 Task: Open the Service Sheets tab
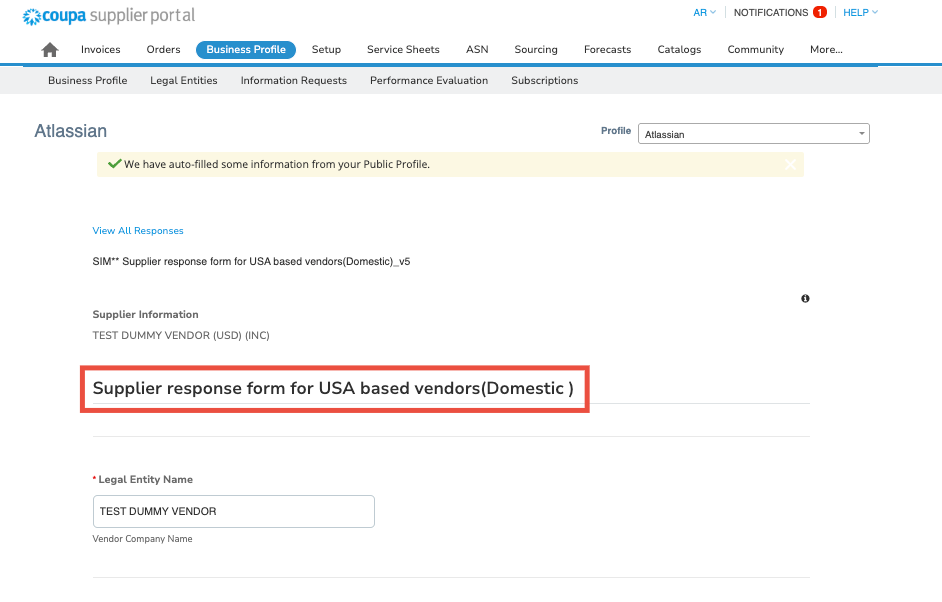coord(403,50)
